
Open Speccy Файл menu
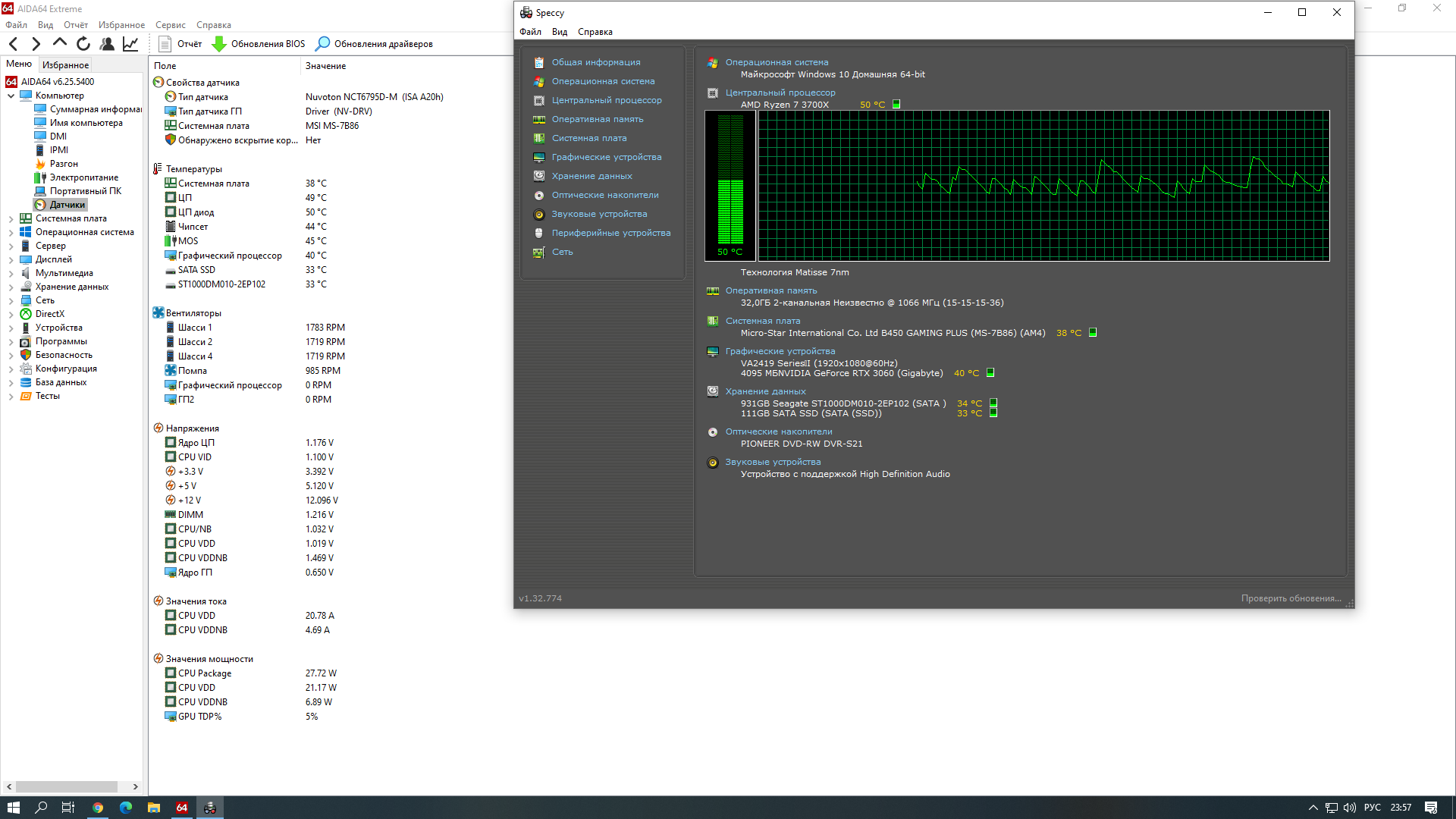click(x=530, y=32)
